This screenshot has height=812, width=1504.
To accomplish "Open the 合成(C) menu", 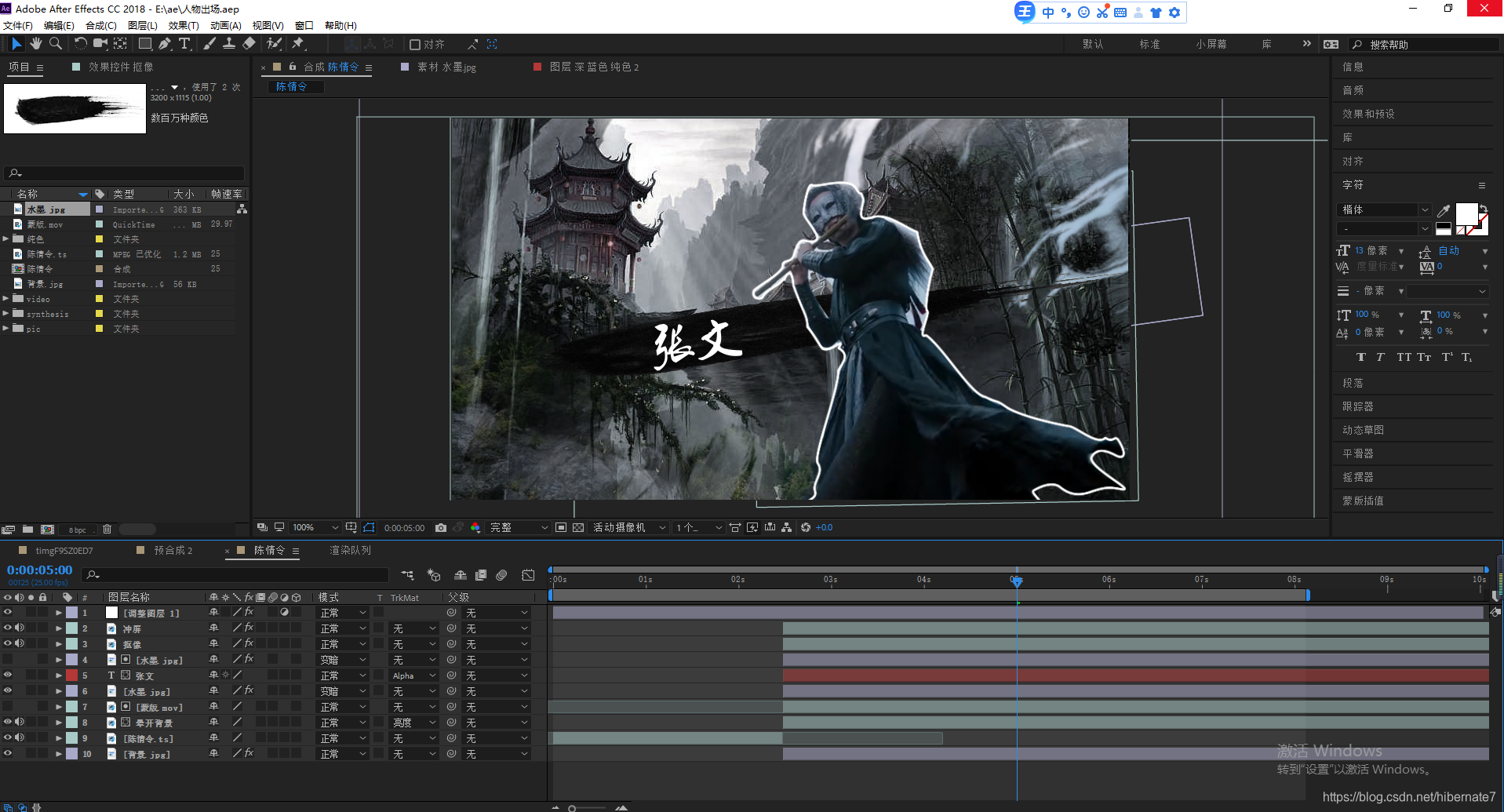I will click(x=100, y=26).
